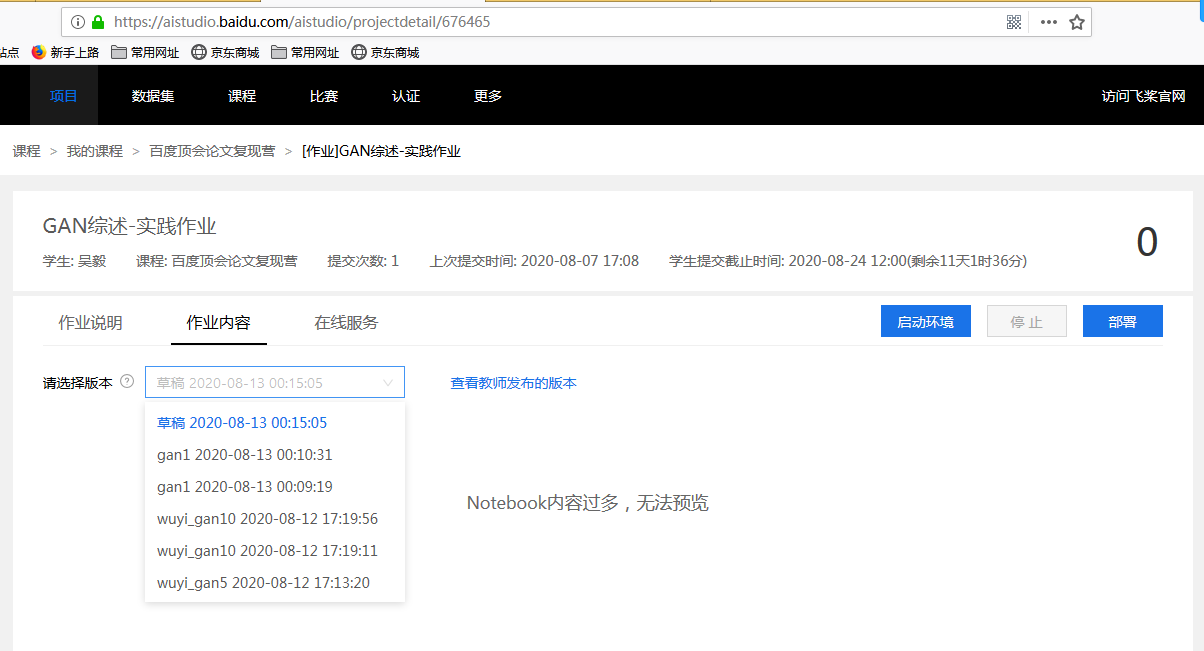Open the Firefox 新手上路 bookmark
The width and height of the screenshot is (1204, 651).
click(x=64, y=52)
